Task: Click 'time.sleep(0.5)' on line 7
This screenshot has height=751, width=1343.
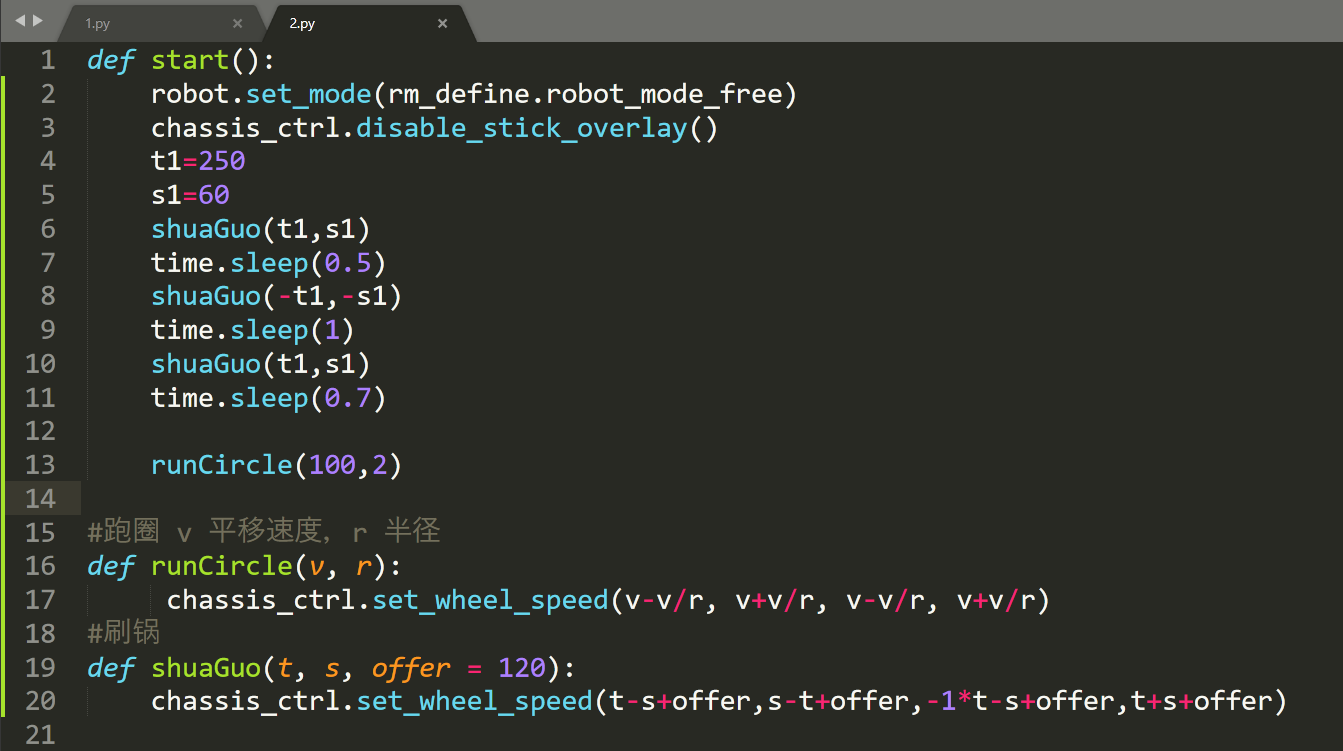Action: tap(269, 262)
